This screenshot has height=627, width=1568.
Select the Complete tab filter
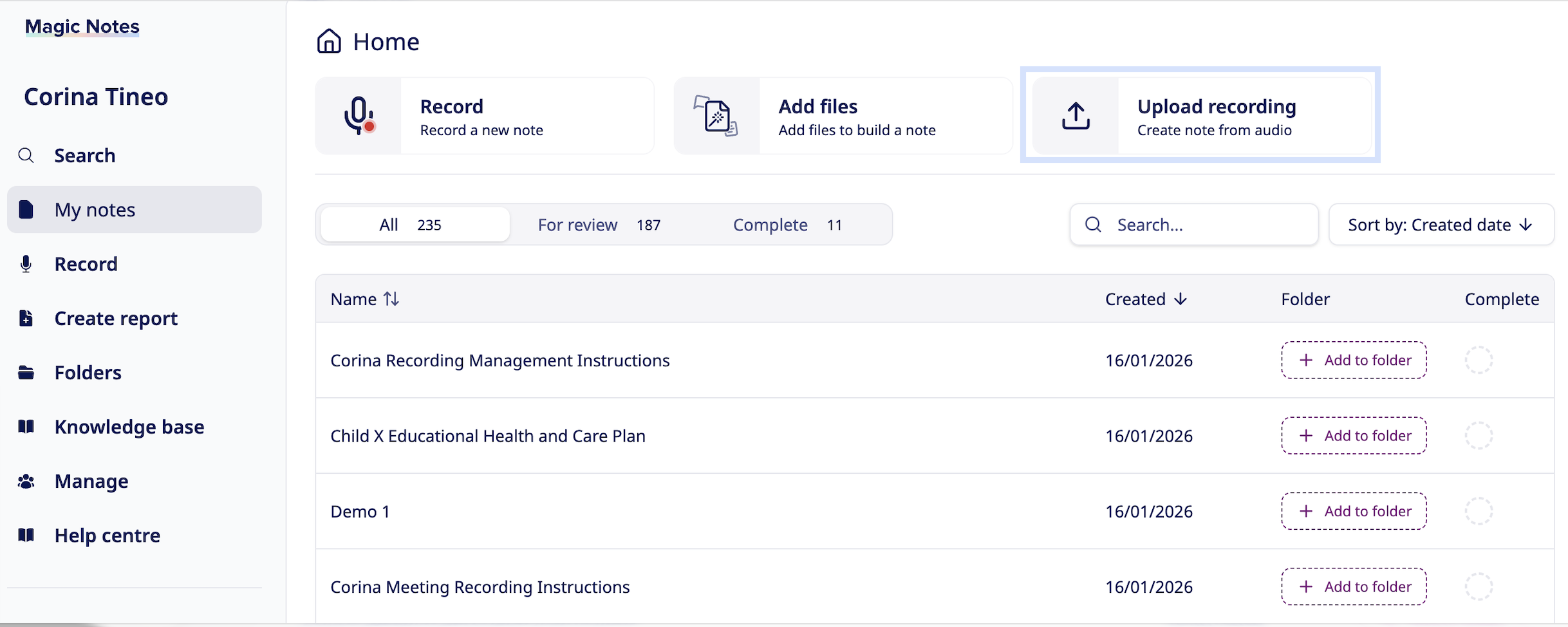[x=787, y=225]
